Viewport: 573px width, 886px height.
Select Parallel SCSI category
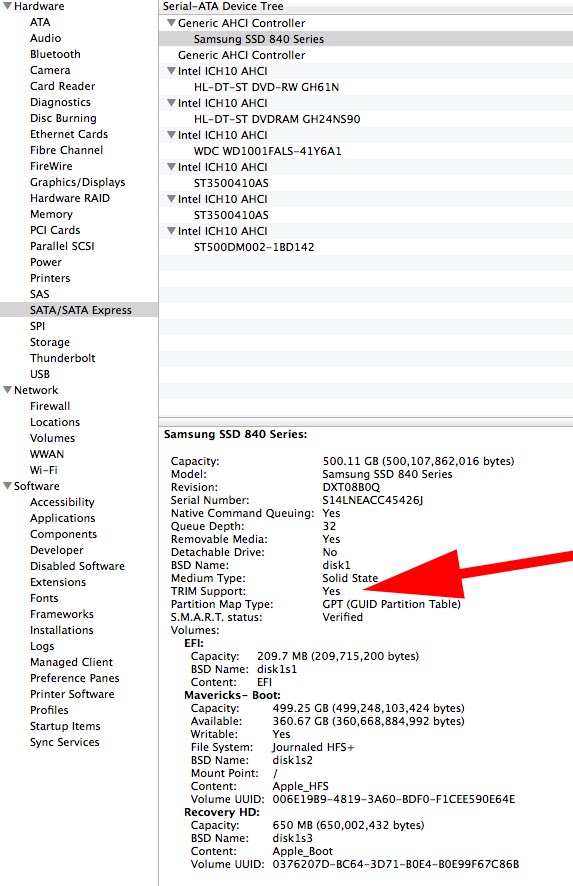pos(62,246)
